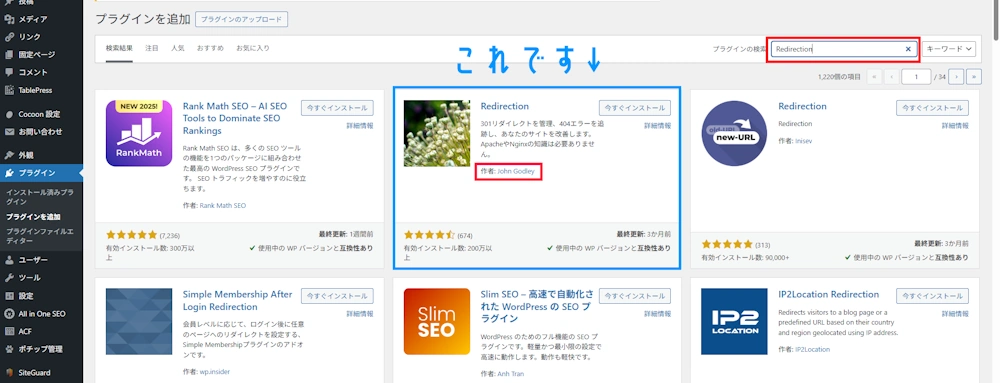Open 詳細情報 for Slim SEO
Viewport: 1000px width, 383px height.
(x=658, y=314)
